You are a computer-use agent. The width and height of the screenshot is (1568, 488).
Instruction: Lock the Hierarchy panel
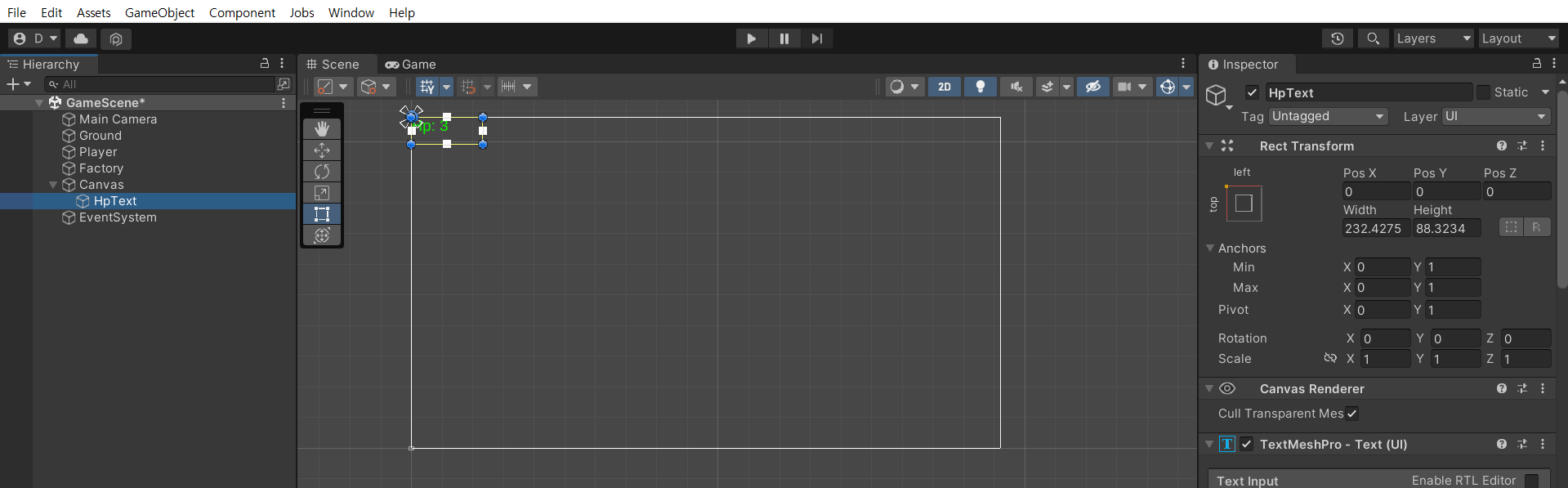tap(265, 63)
